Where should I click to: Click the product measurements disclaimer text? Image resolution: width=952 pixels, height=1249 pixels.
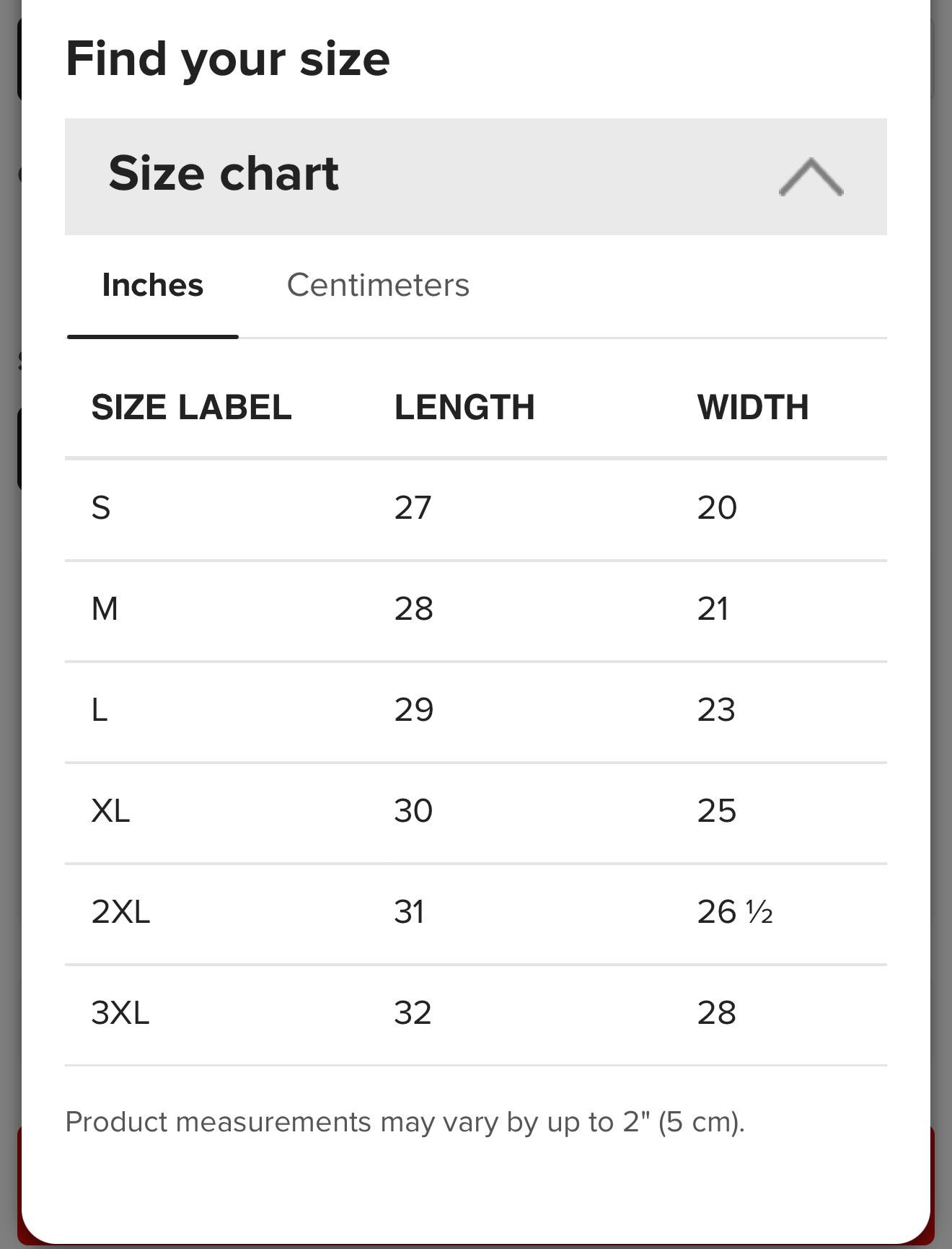(x=405, y=1123)
